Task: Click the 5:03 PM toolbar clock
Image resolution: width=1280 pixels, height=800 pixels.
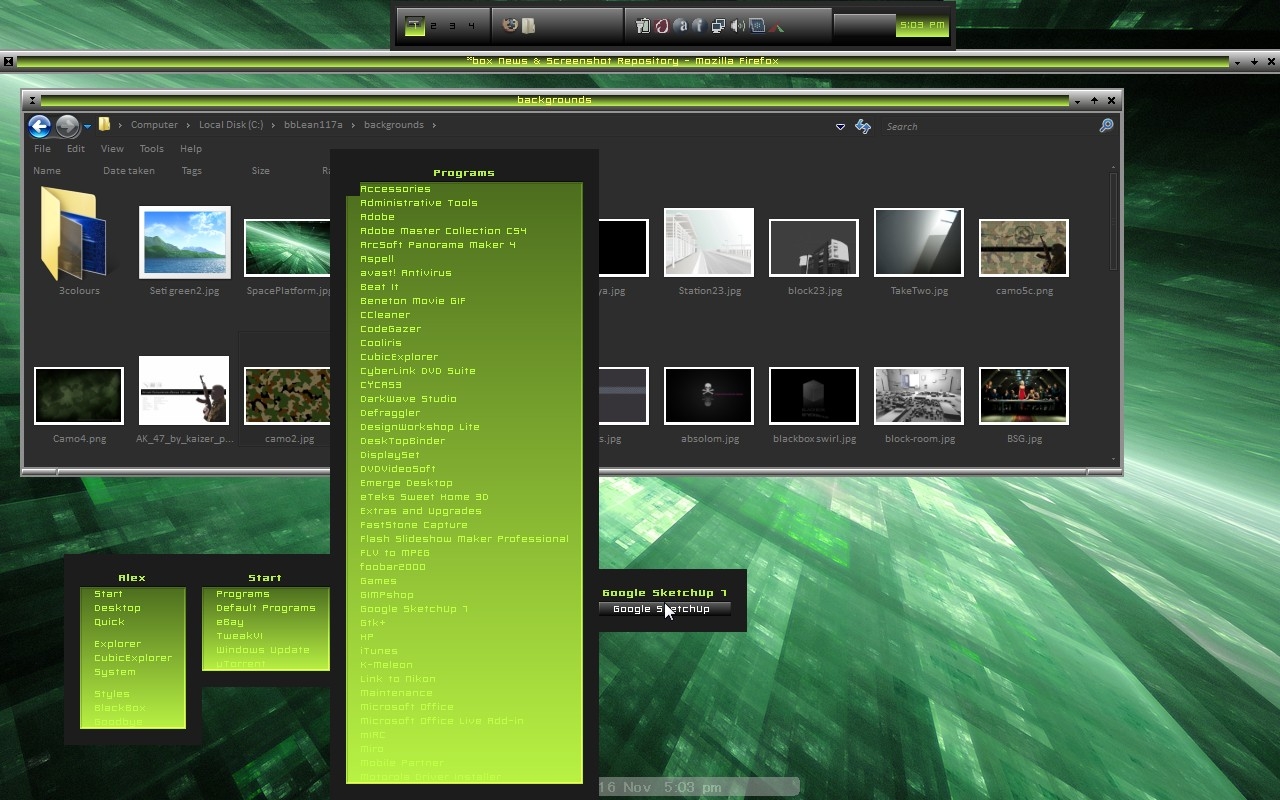Action: pos(922,26)
